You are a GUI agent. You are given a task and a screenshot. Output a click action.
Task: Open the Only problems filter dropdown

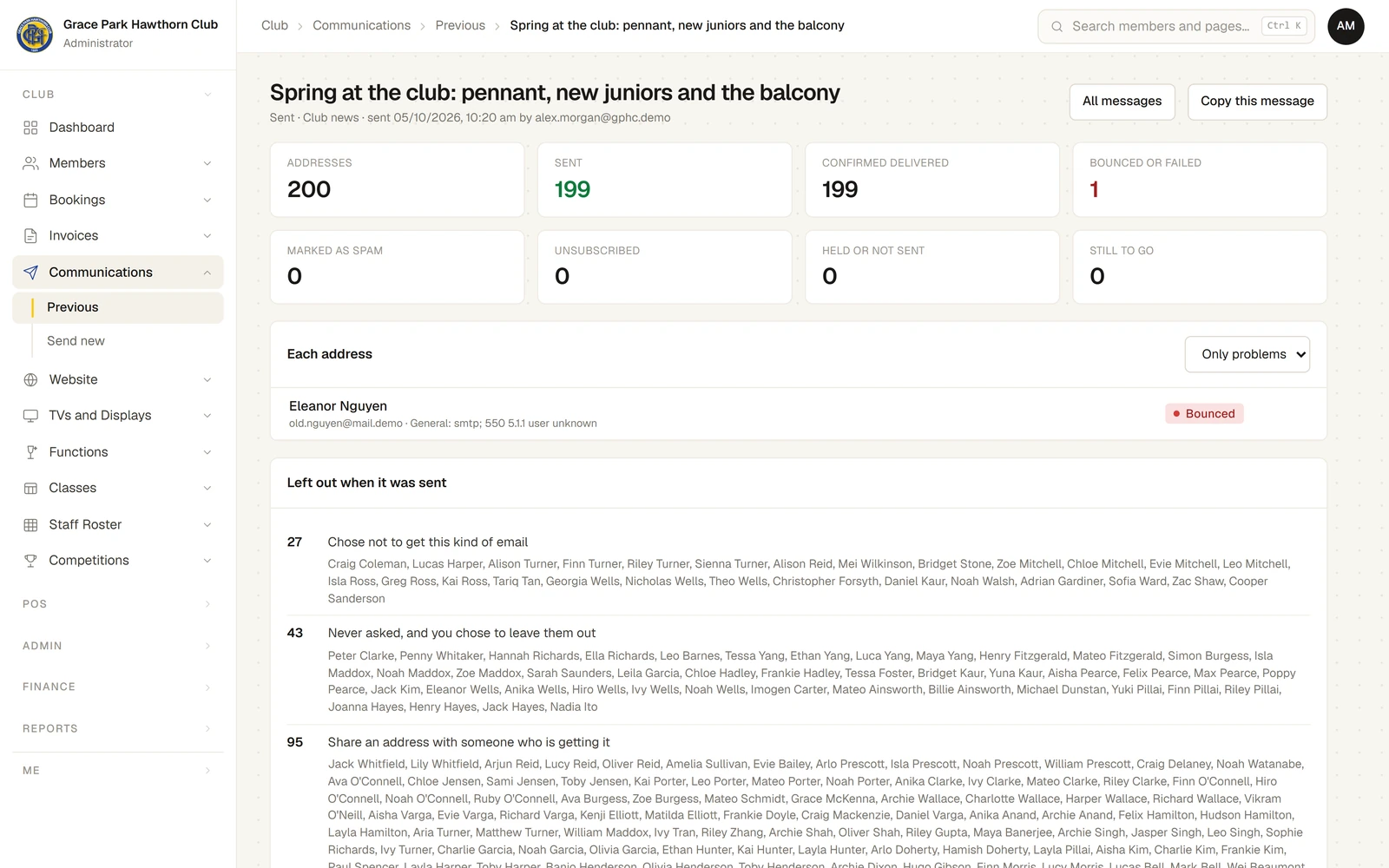(x=1247, y=354)
